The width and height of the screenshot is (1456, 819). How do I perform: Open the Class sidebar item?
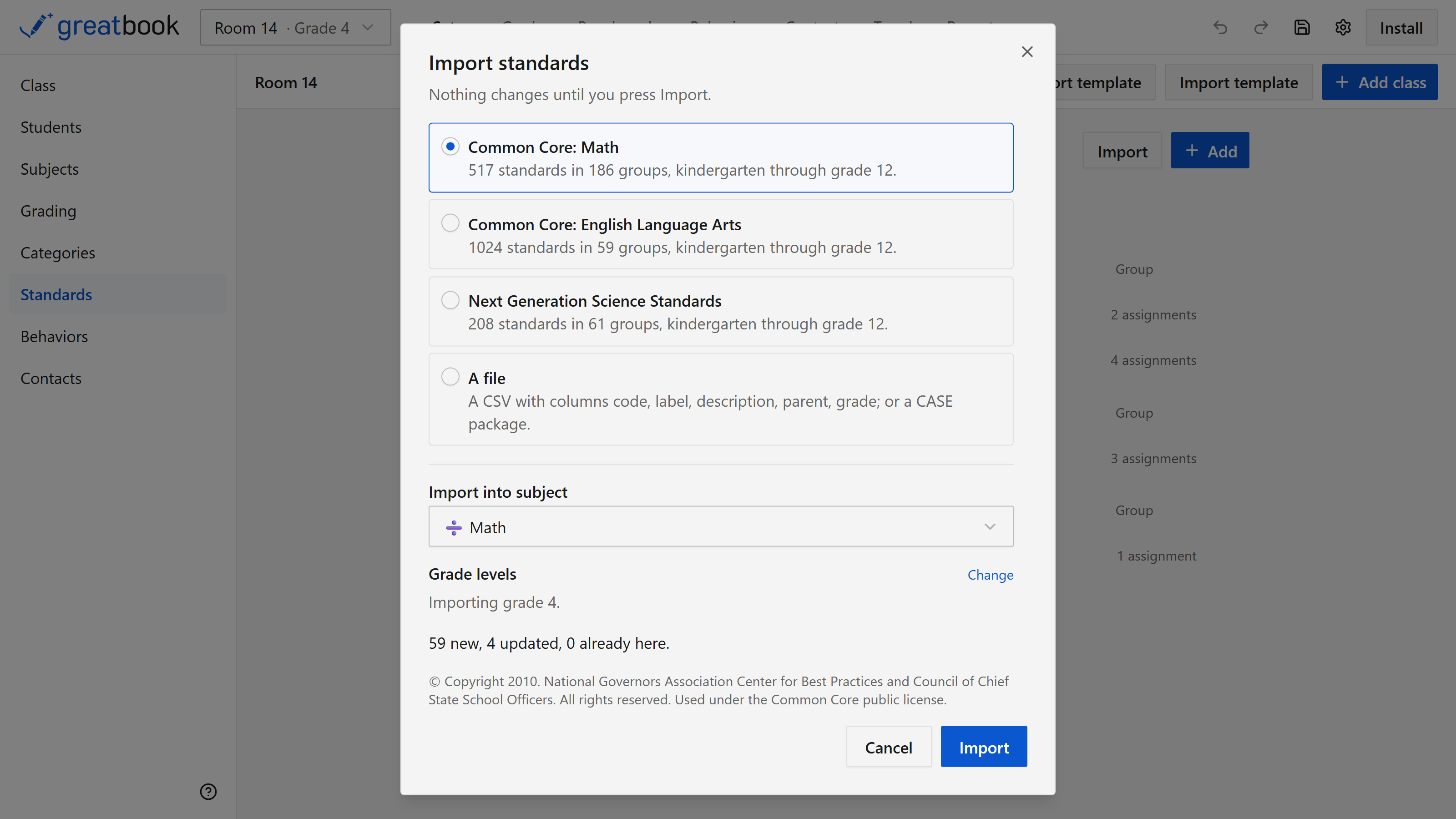pyautogui.click(x=118, y=86)
